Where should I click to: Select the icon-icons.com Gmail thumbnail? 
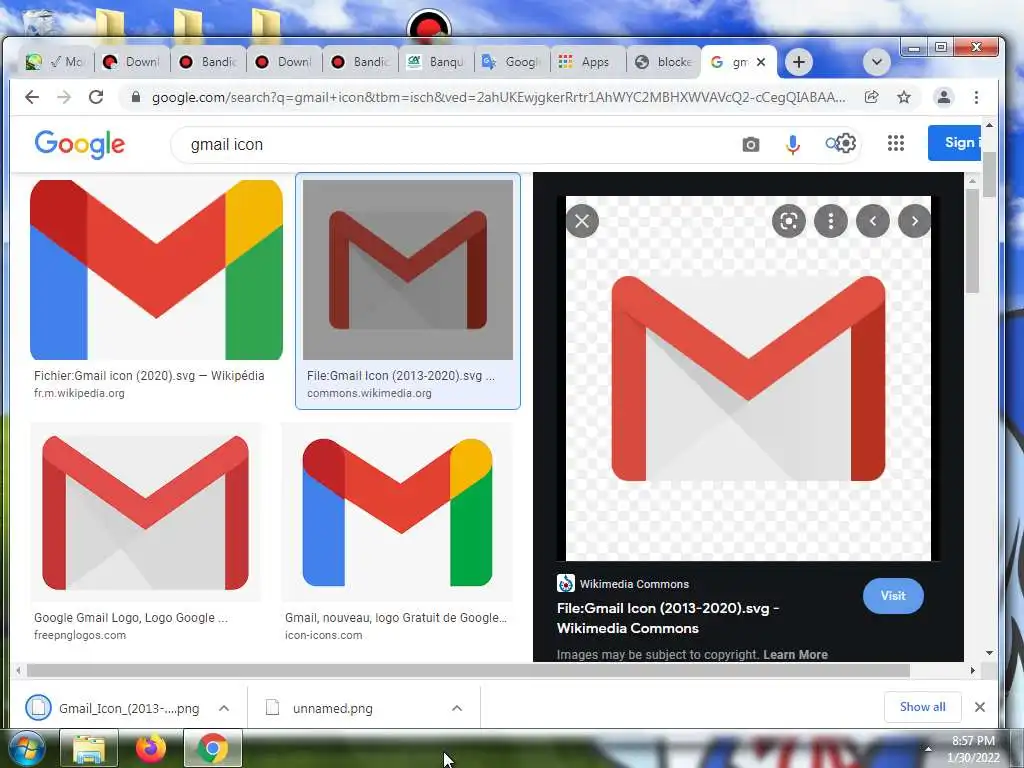(x=397, y=513)
